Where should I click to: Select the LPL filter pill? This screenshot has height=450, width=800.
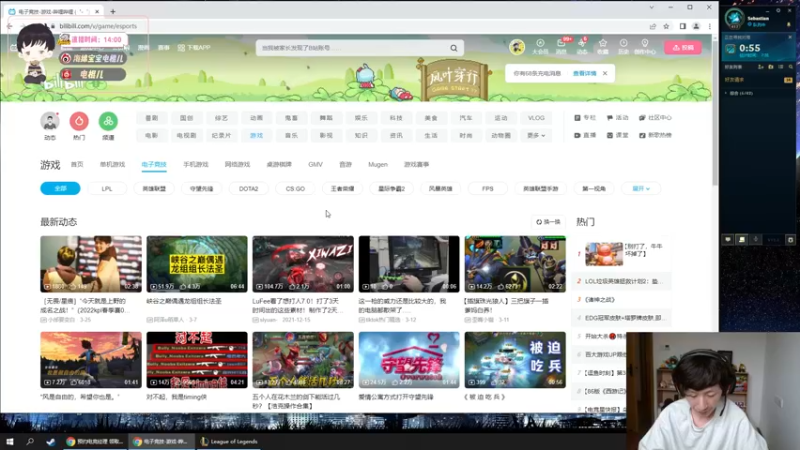point(107,189)
